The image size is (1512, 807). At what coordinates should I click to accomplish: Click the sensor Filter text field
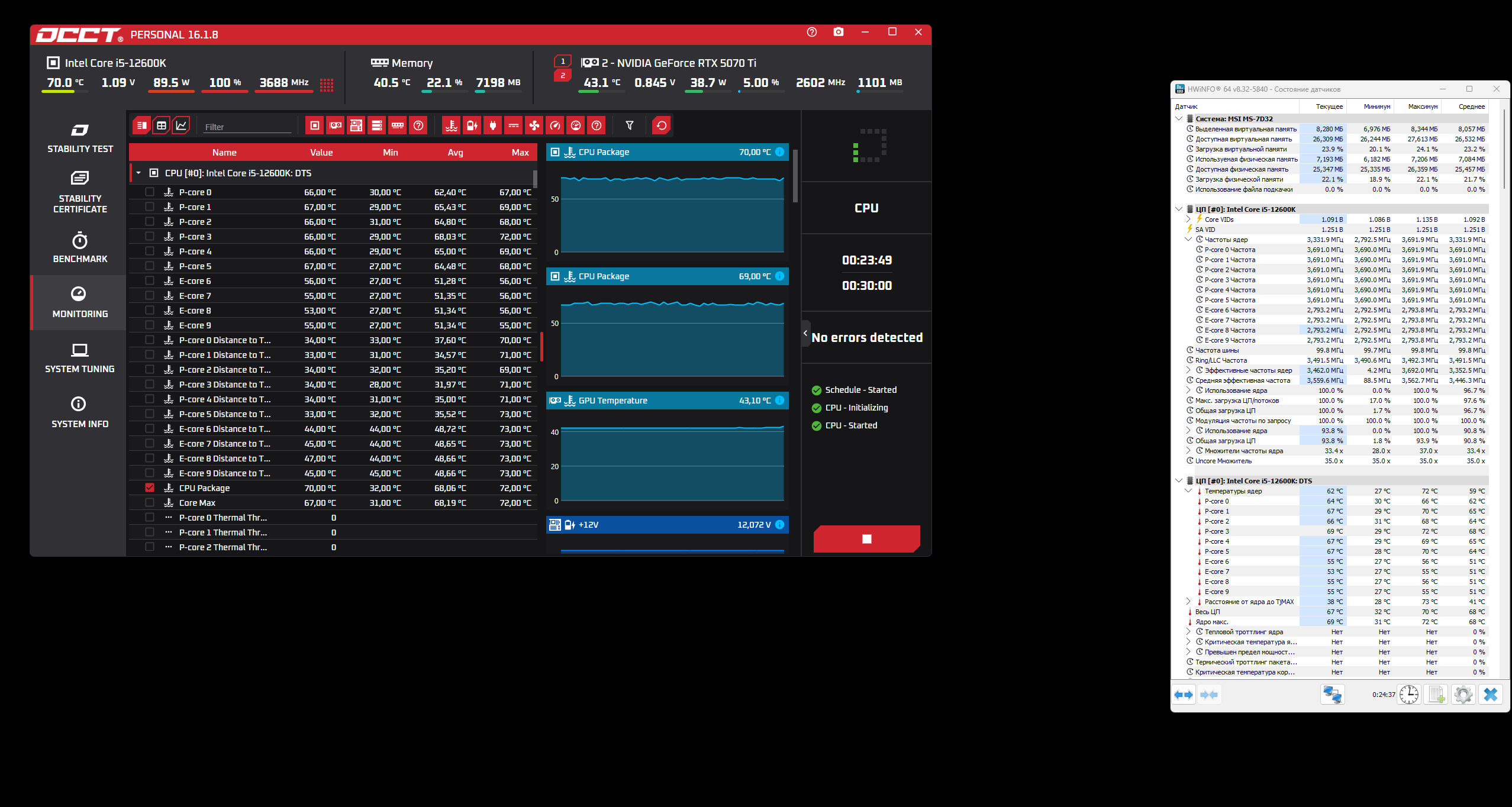click(x=247, y=127)
